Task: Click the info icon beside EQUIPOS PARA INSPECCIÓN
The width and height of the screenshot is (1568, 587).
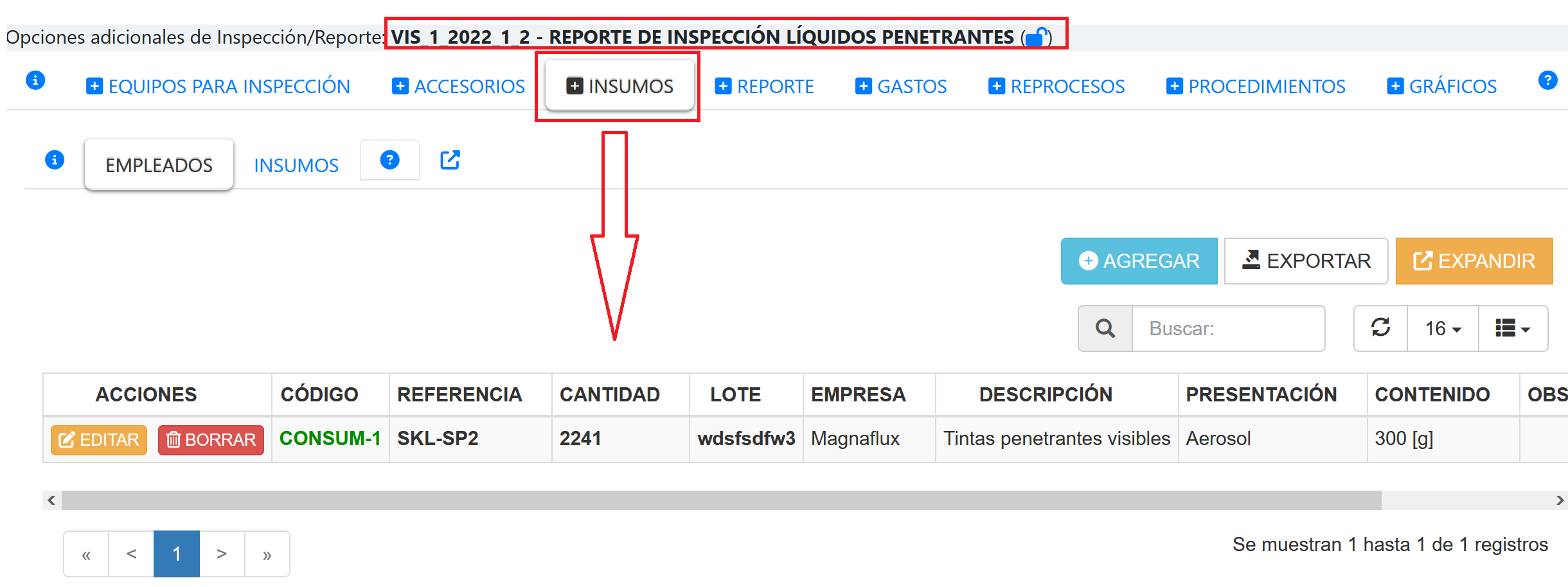Action: [35, 80]
